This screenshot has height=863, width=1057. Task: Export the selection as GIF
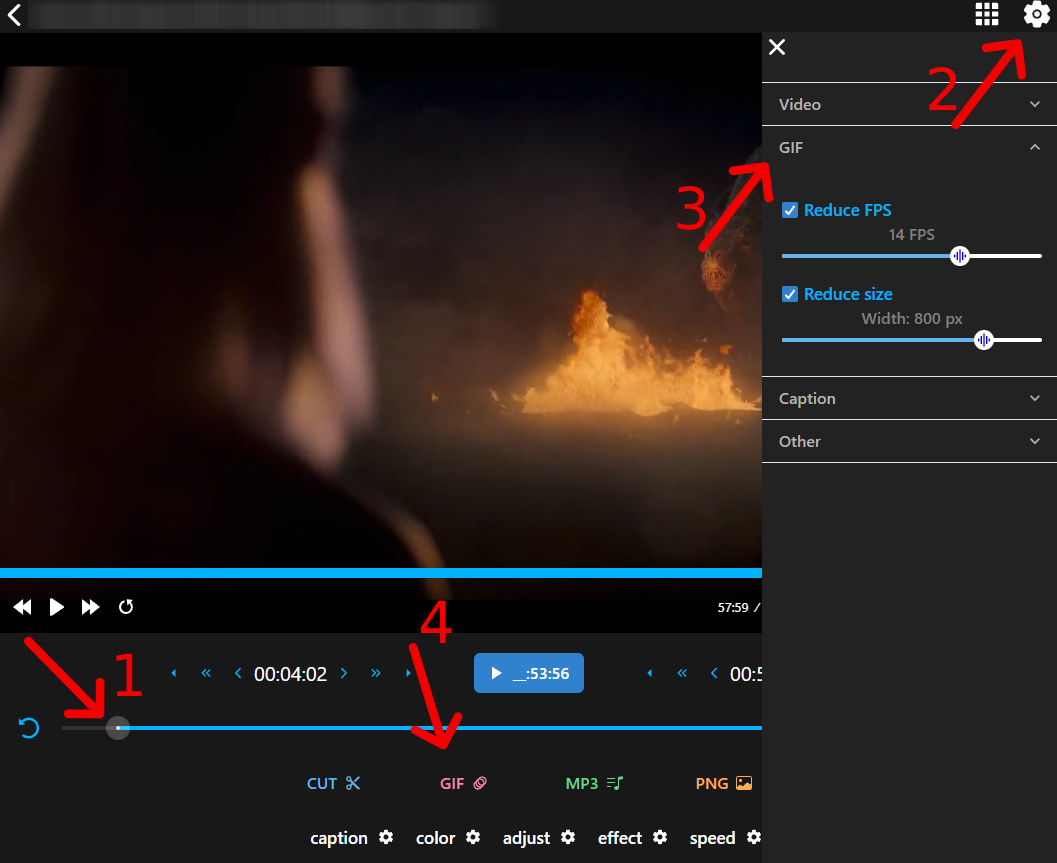click(x=463, y=783)
